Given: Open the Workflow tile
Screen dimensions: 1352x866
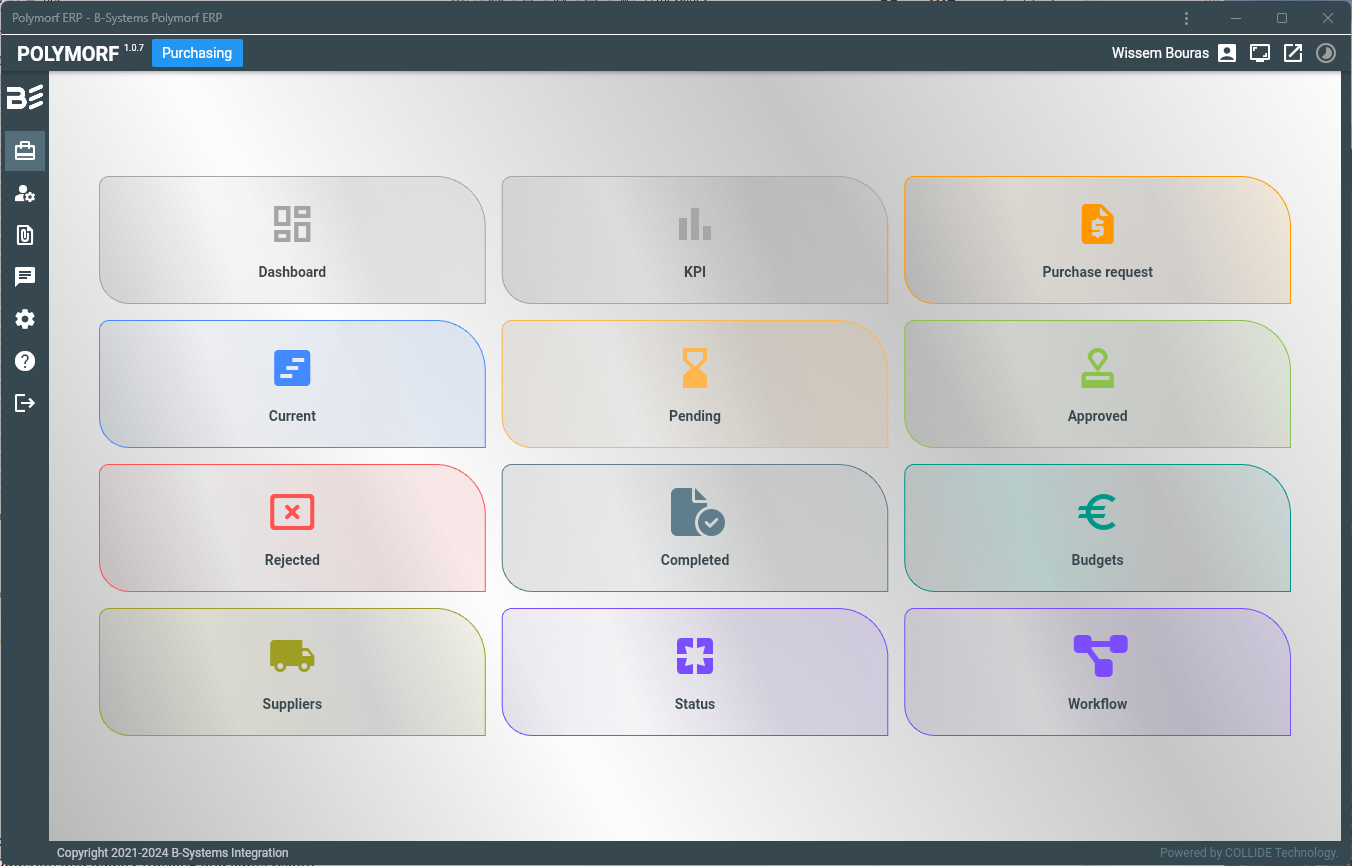Looking at the screenshot, I should tap(1097, 672).
